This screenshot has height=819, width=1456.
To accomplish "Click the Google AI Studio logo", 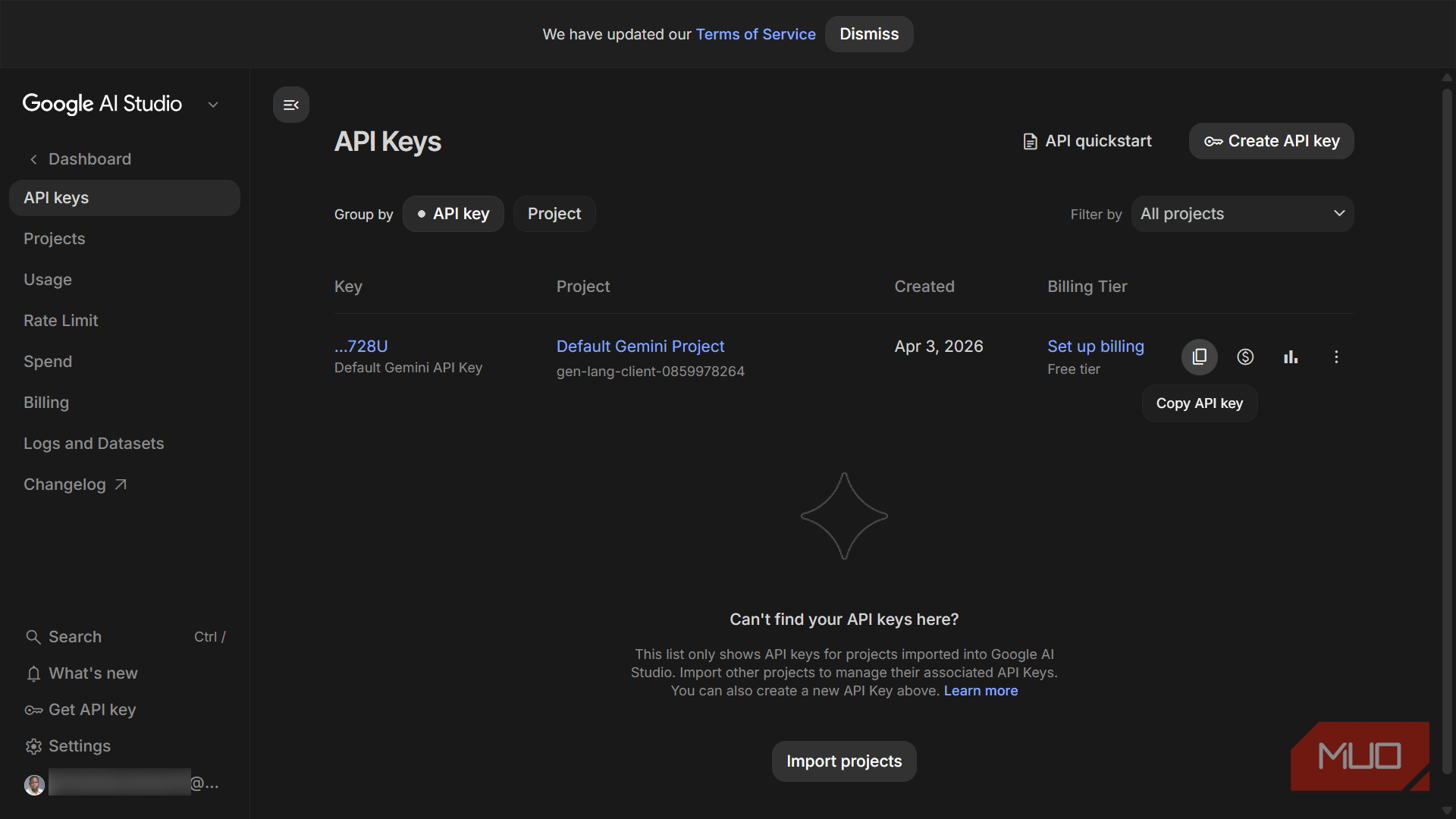I will coord(102,104).
